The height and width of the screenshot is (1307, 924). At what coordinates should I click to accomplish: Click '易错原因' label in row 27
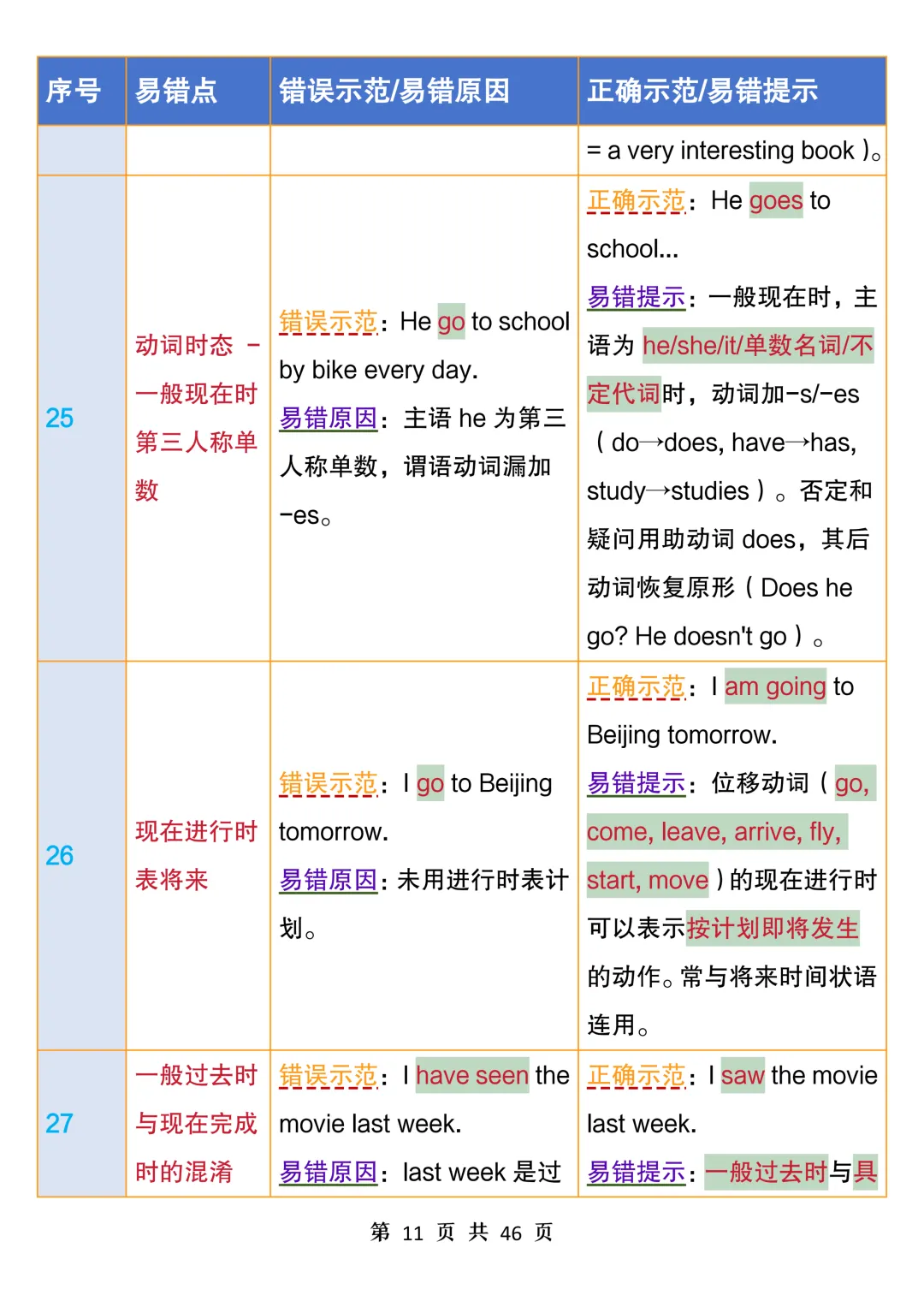(x=329, y=1172)
